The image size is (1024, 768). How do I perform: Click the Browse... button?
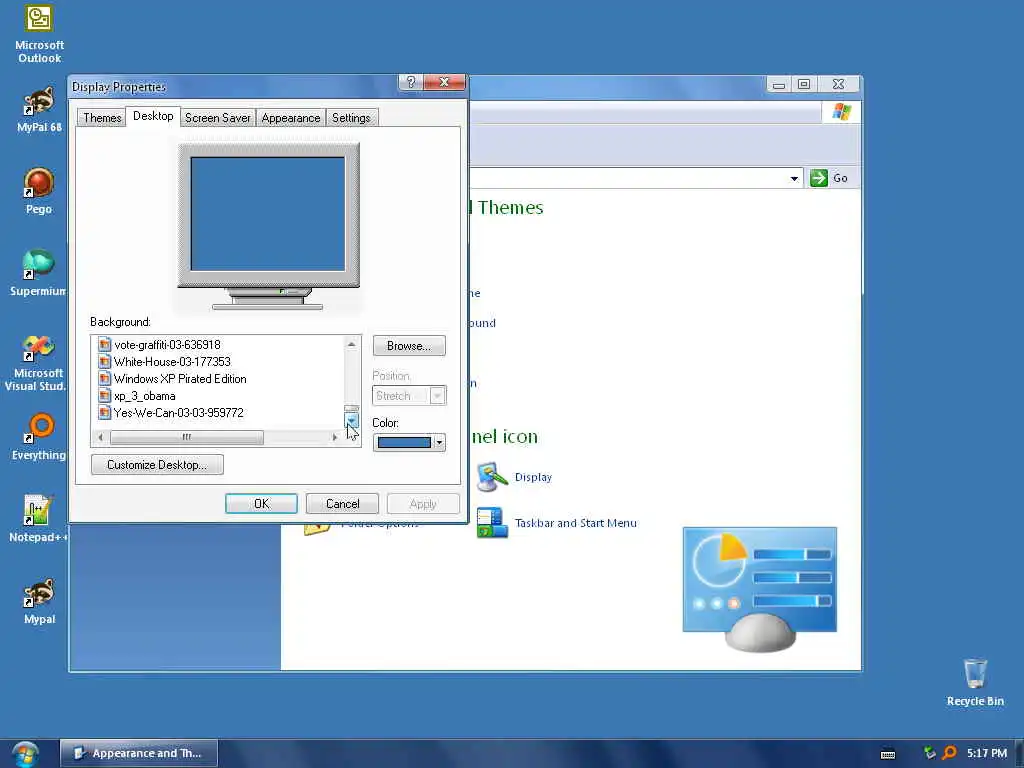click(409, 345)
